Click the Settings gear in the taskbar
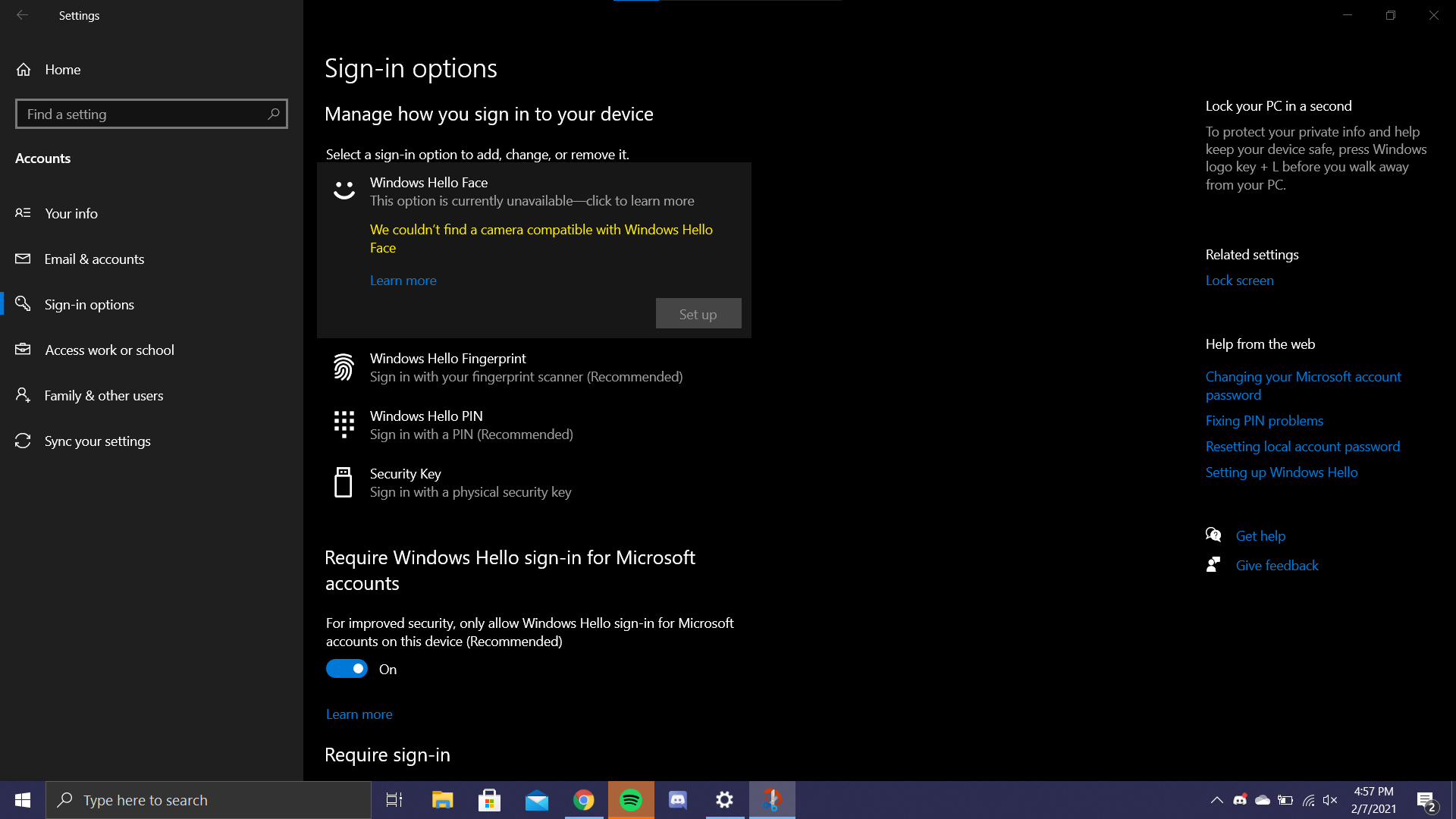Viewport: 1456px width, 819px height. (725, 800)
